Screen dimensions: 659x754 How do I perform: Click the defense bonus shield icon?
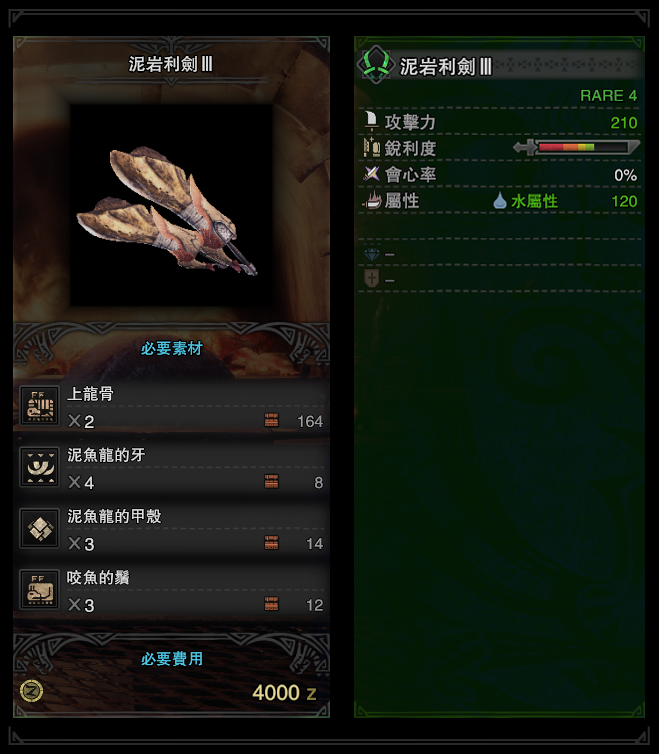pos(371,279)
